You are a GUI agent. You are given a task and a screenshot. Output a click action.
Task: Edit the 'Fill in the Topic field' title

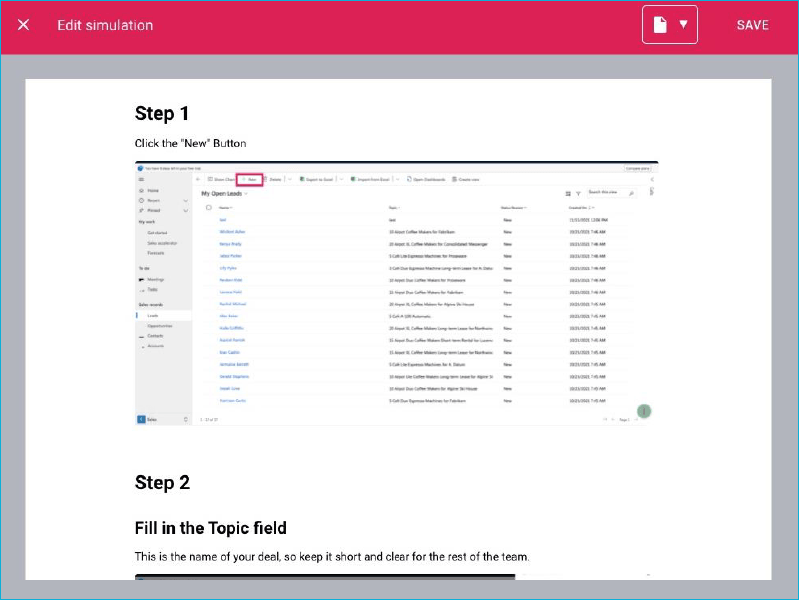pyautogui.click(x=210, y=528)
